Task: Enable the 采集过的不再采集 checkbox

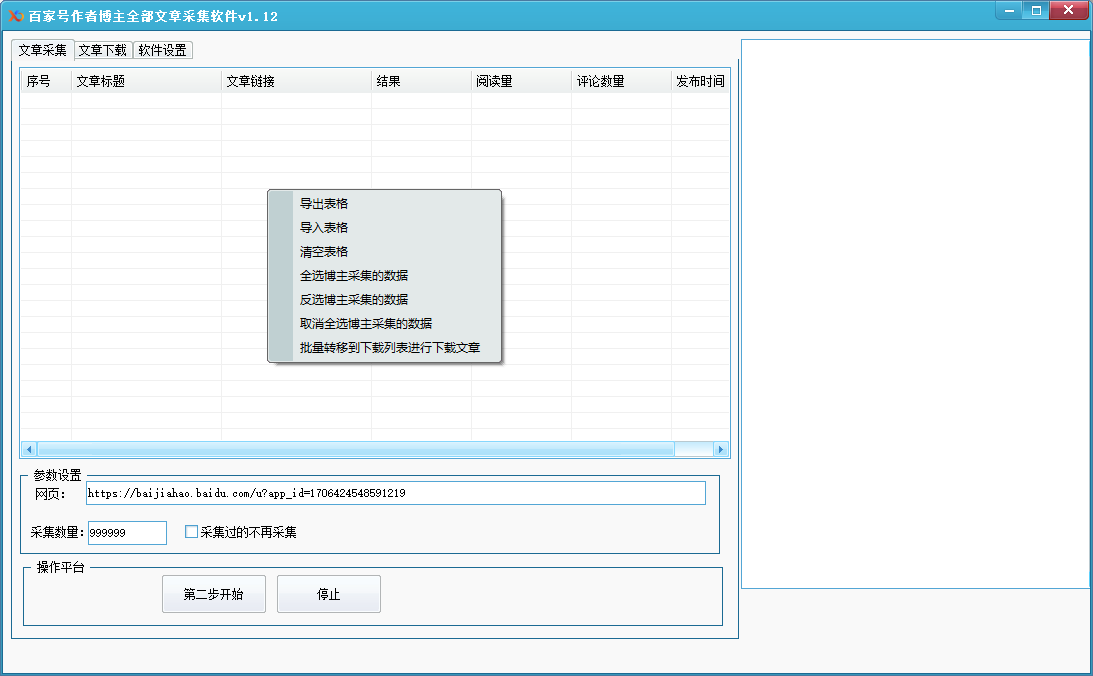Action: [x=191, y=532]
